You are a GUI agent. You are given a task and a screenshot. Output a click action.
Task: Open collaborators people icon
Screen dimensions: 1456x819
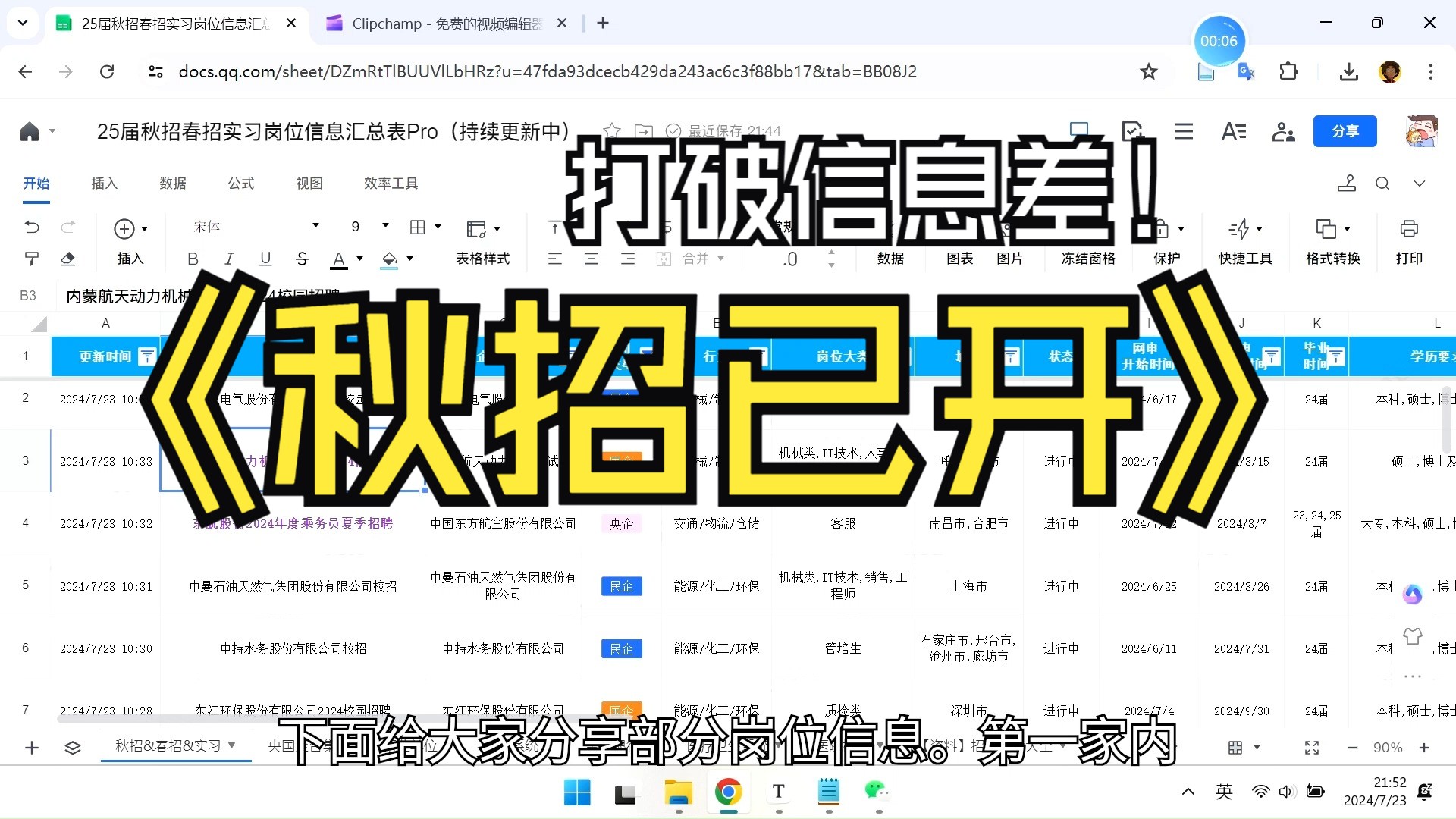point(1283,131)
